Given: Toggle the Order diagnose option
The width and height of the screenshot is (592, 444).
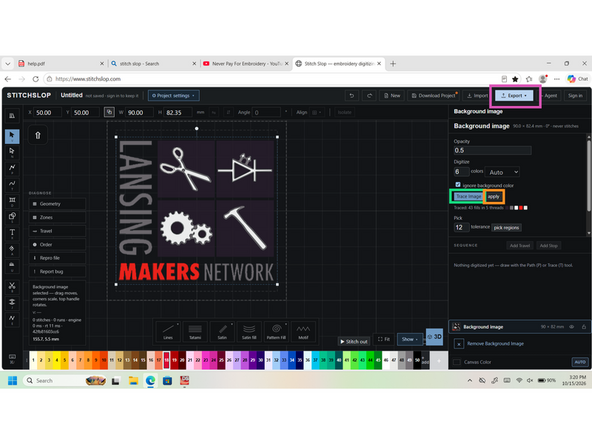Looking at the screenshot, I should (57, 245).
